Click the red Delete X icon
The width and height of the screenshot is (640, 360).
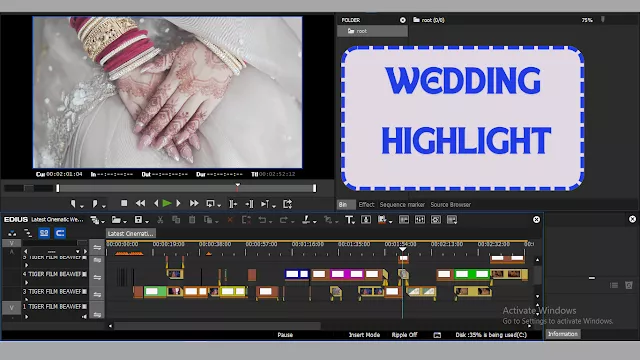coord(230,220)
